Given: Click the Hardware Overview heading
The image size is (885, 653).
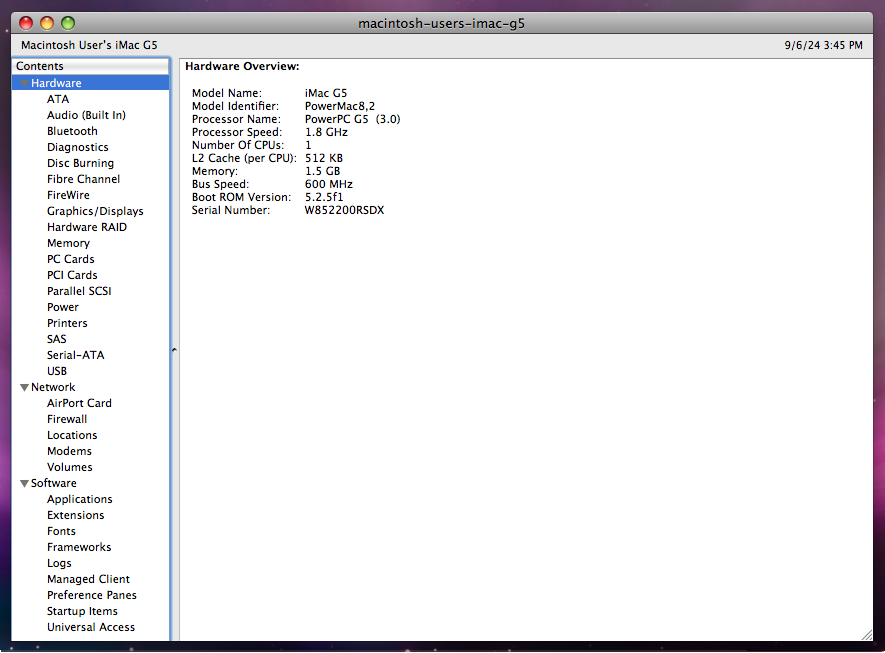Looking at the screenshot, I should (x=242, y=67).
